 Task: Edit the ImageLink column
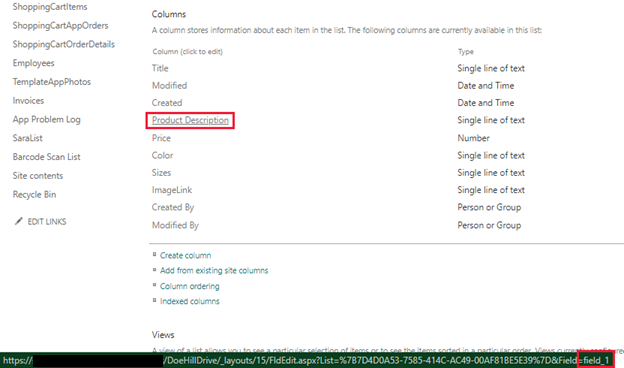tap(172, 190)
